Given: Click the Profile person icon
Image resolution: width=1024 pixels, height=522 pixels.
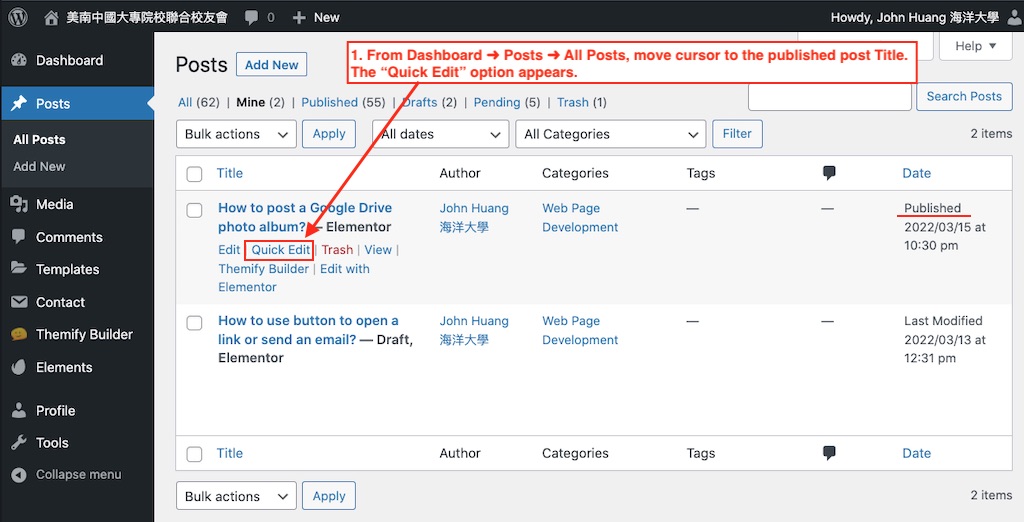Looking at the screenshot, I should [x=19, y=410].
